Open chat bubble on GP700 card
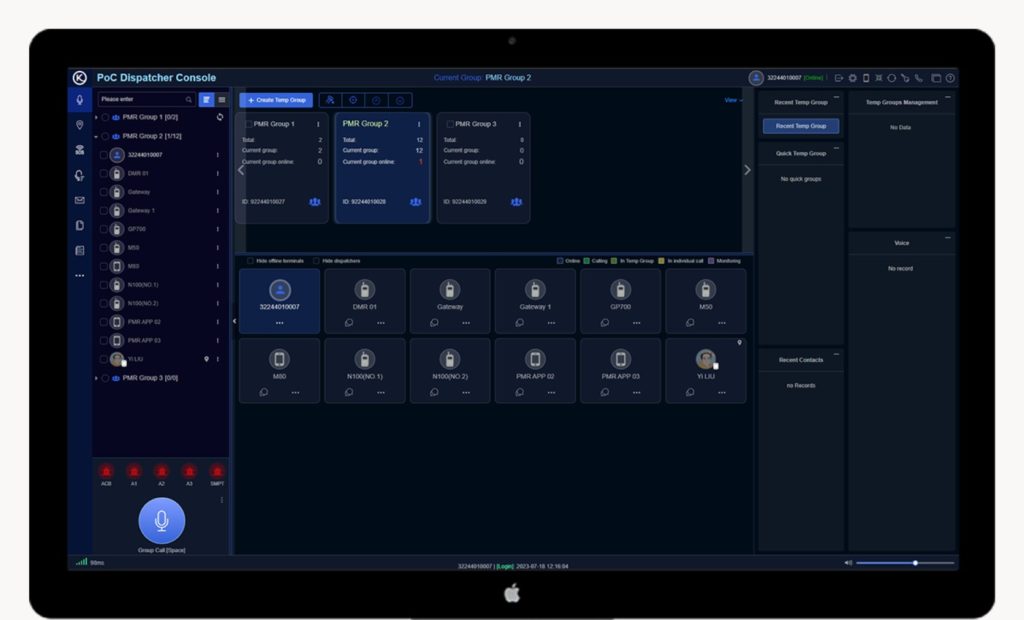1024x620 pixels. click(605, 323)
